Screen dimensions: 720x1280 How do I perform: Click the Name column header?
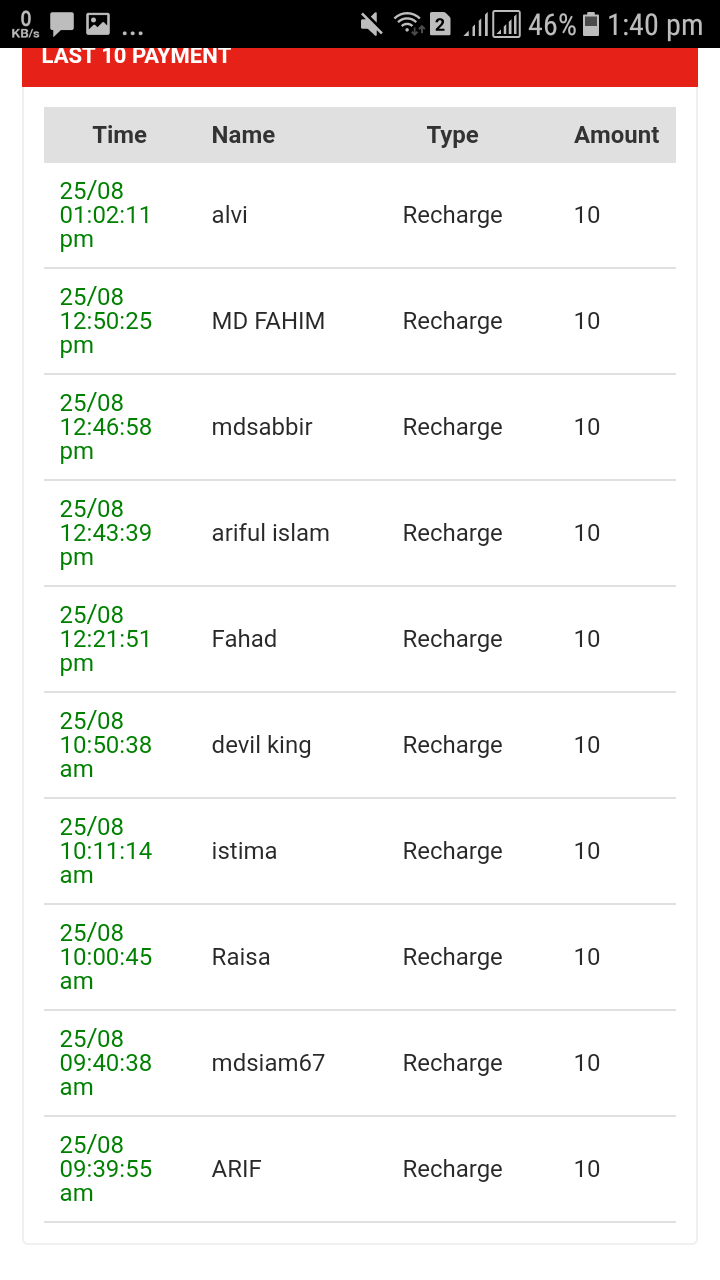point(243,135)
